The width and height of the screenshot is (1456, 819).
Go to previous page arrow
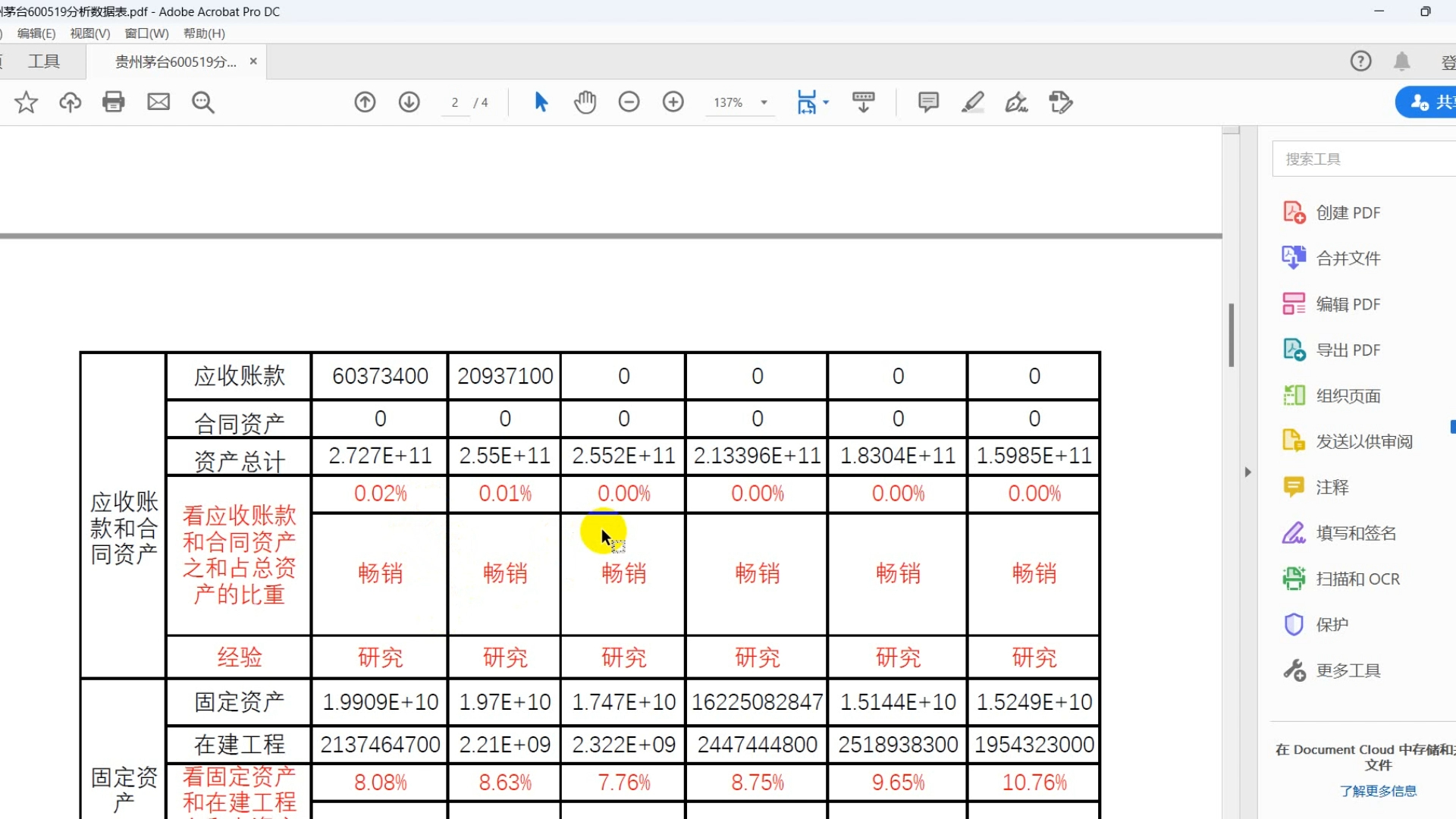click(365, 102)
